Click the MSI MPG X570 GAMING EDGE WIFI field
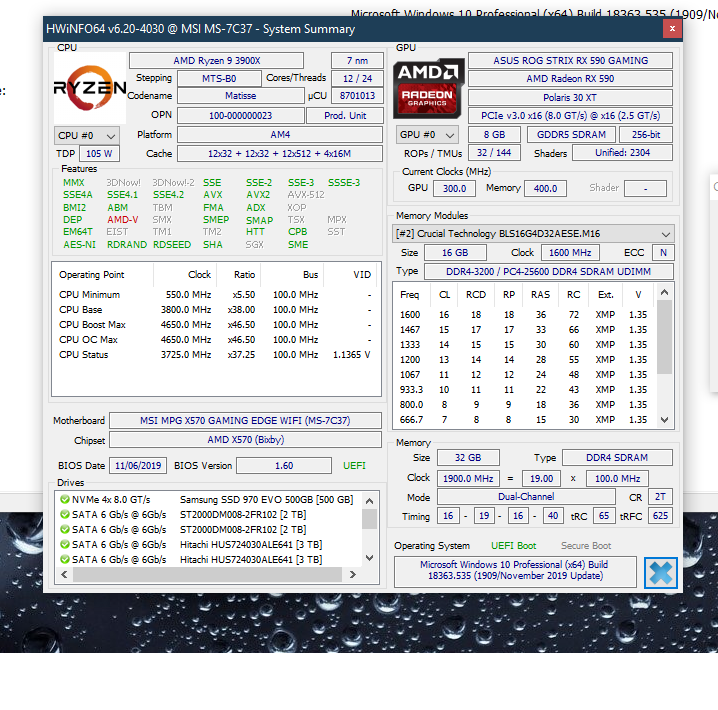The width and height of the screenshot is (718, 710). coord(245,420)
